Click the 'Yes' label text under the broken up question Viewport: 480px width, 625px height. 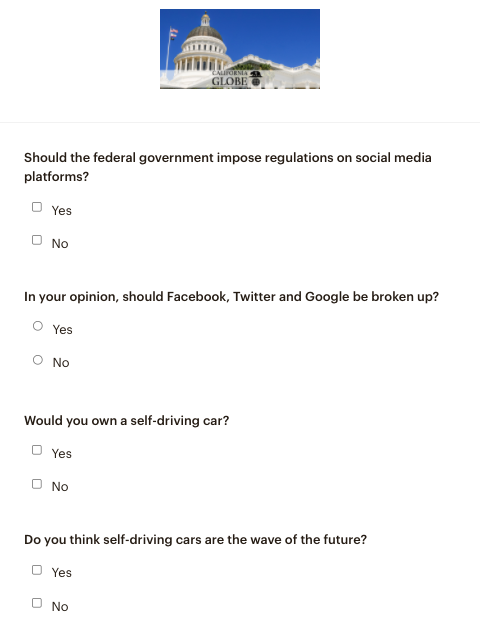pyautogui.click(x=63, y=330)
